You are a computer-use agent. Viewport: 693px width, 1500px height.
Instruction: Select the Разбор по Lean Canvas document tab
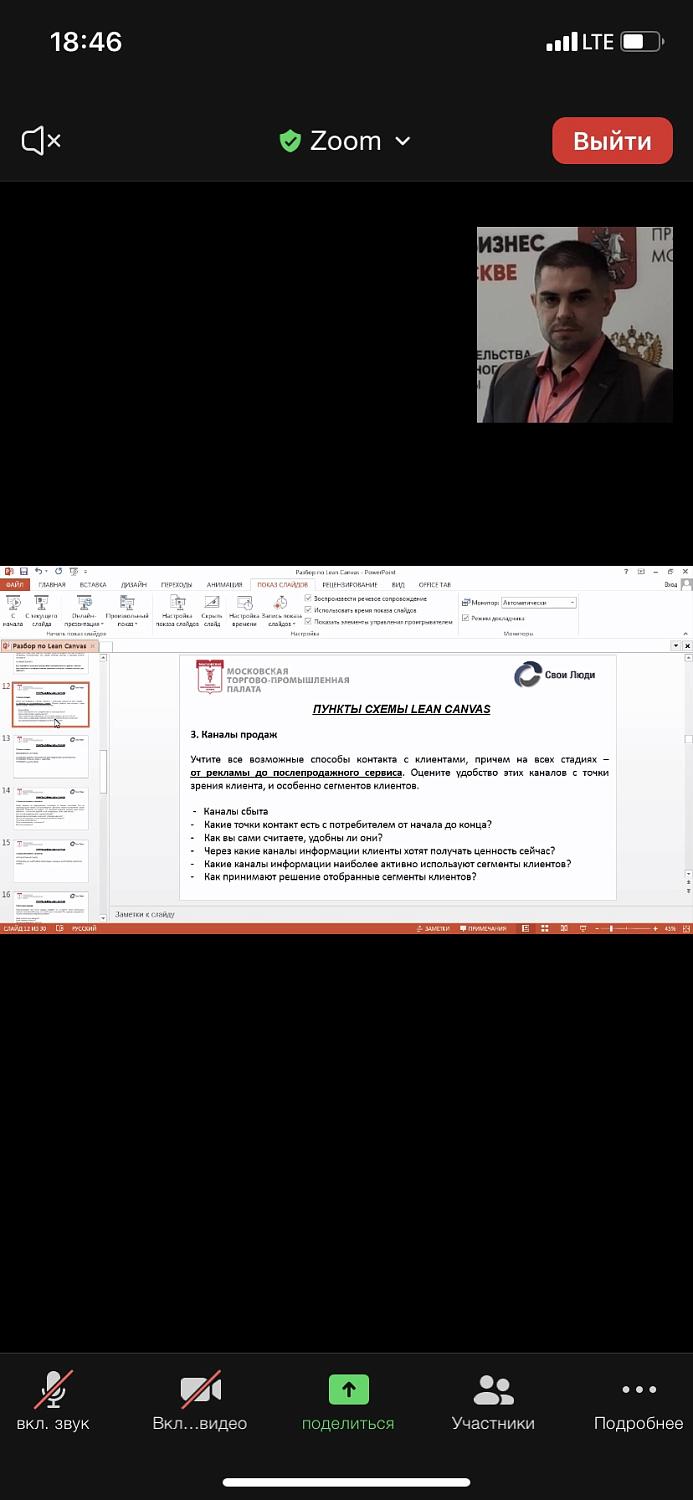tap(48, 647)
